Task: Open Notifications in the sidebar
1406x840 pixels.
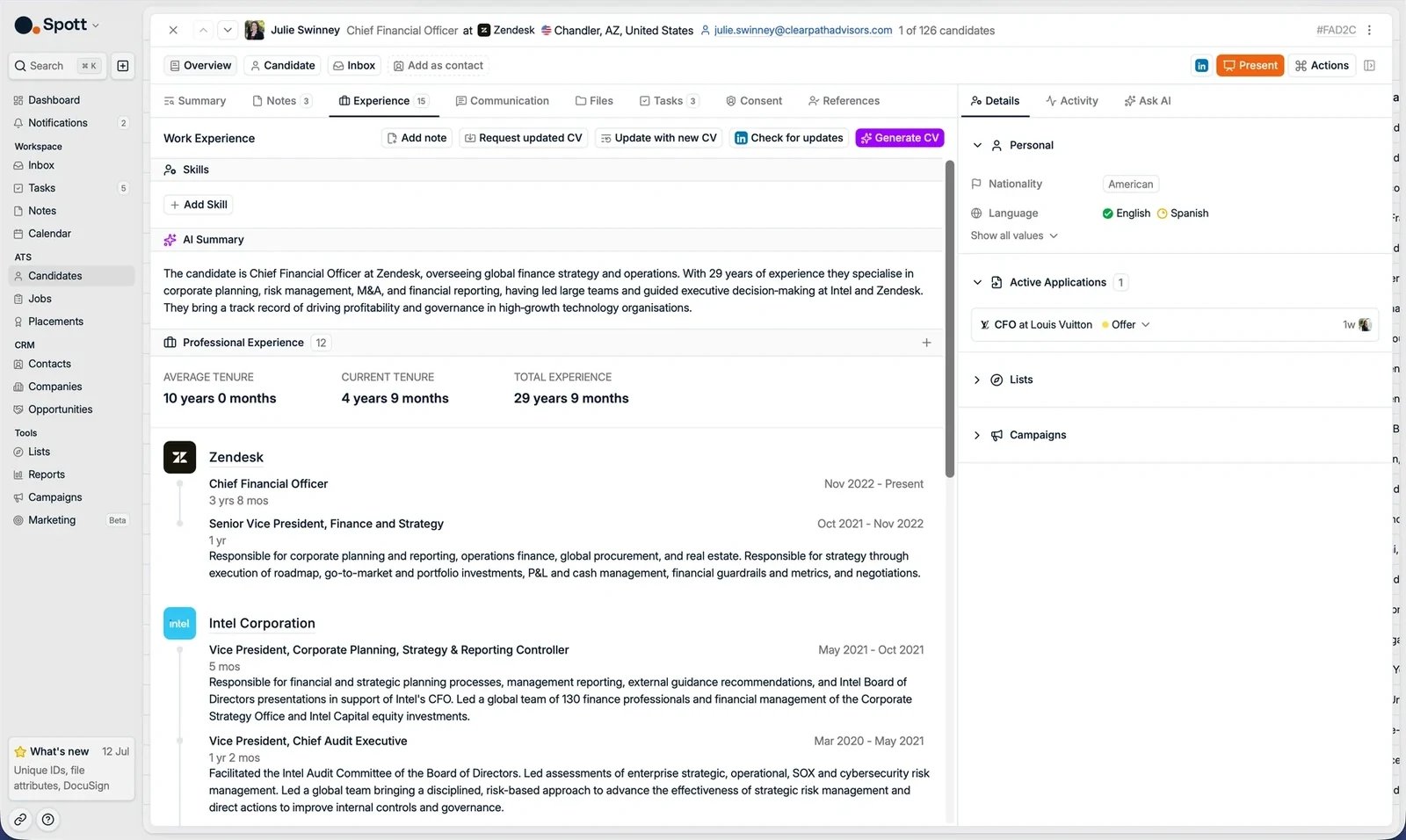Action: click(x=71, y=123)
